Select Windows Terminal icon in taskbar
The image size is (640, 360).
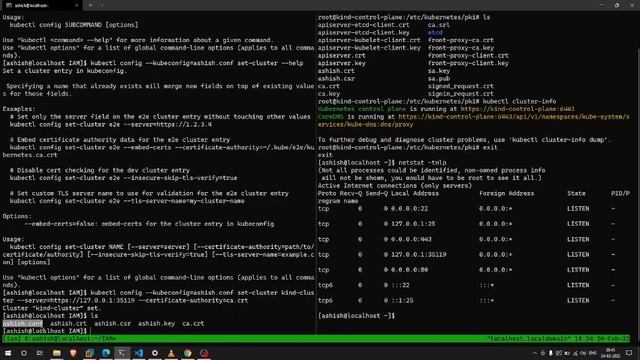tap(122, 353)
